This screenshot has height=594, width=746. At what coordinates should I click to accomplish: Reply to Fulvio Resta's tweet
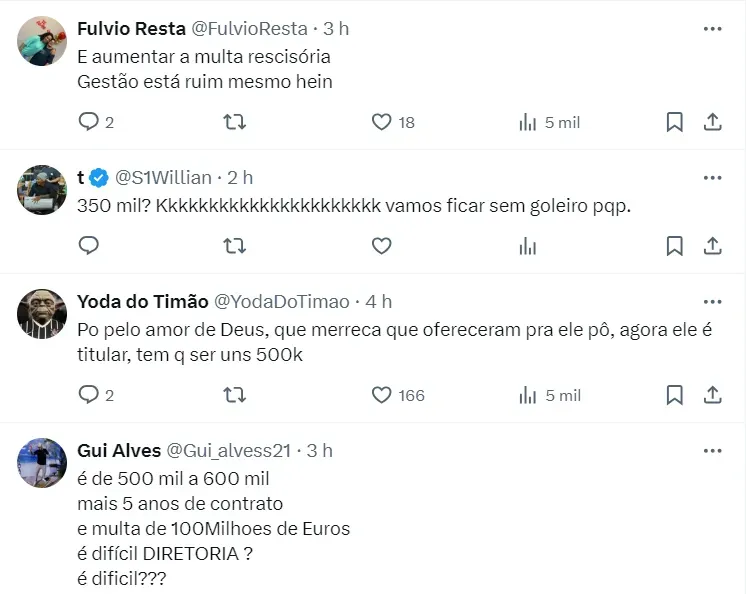tap(89, 122)
